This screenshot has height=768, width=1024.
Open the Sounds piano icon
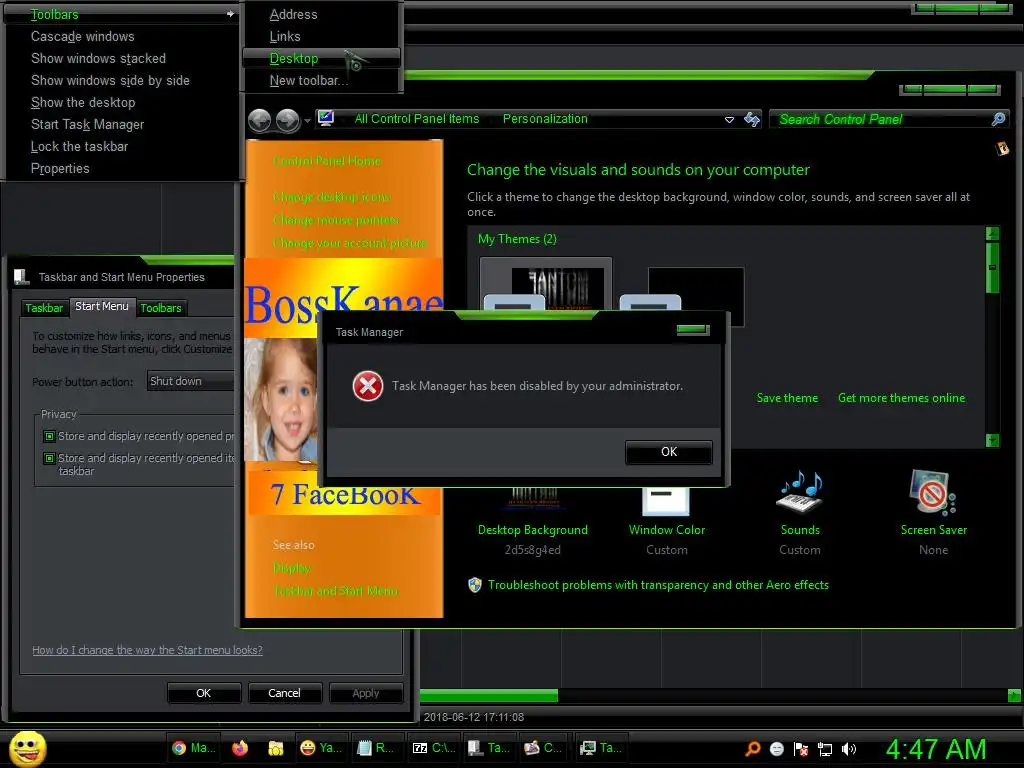pyautogui.click(x=799, y=491)
